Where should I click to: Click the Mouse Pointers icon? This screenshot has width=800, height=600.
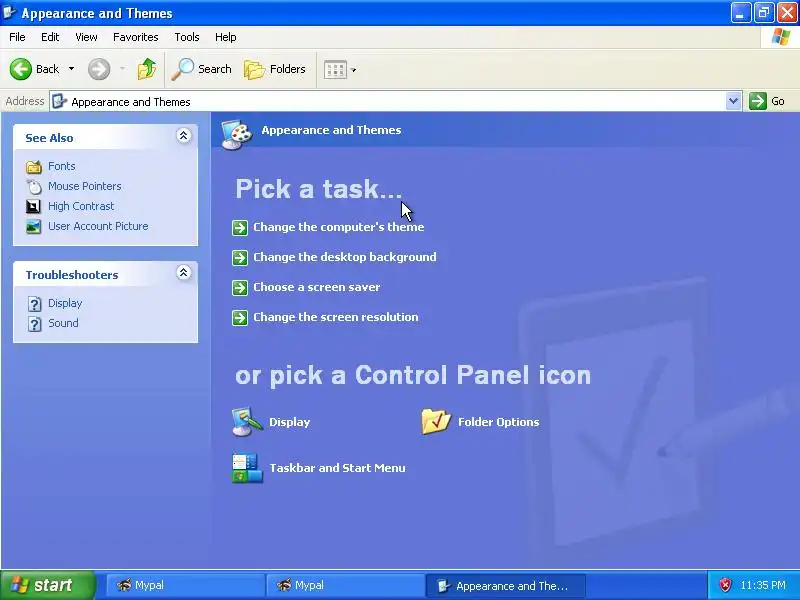34,187
